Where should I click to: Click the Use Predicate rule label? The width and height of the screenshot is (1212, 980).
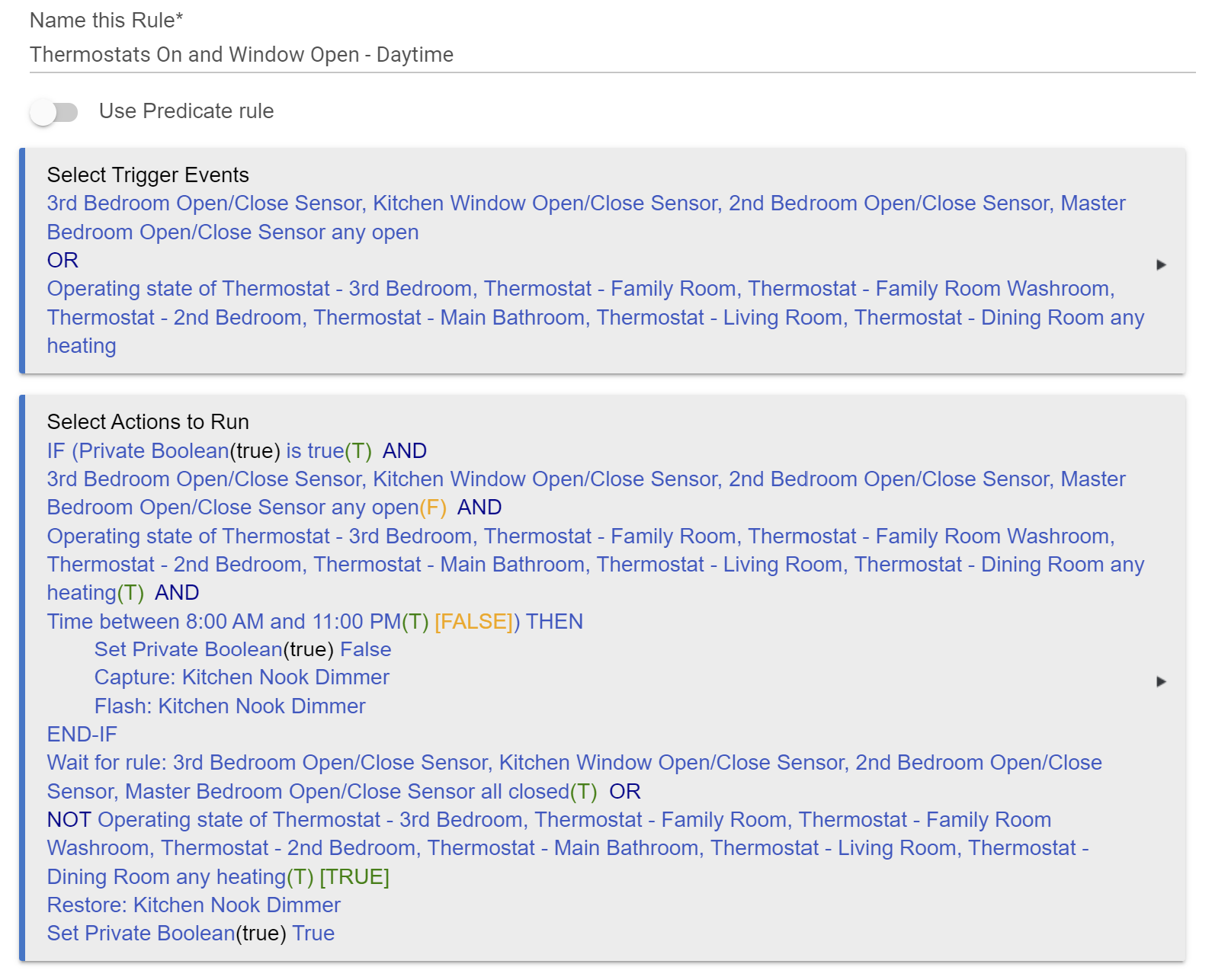click(x=186, y=111)
